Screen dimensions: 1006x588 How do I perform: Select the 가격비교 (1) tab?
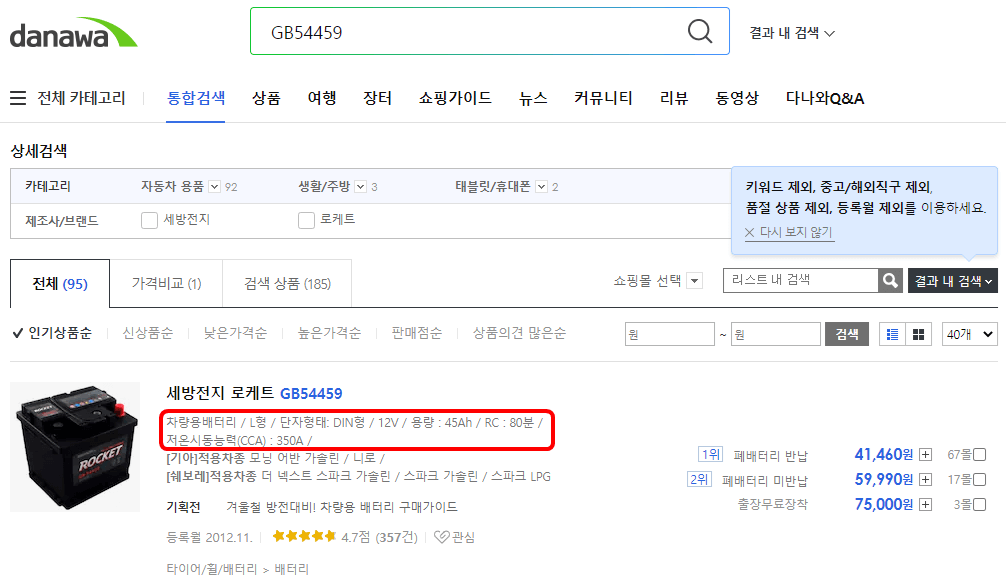[x=166, y=284]
